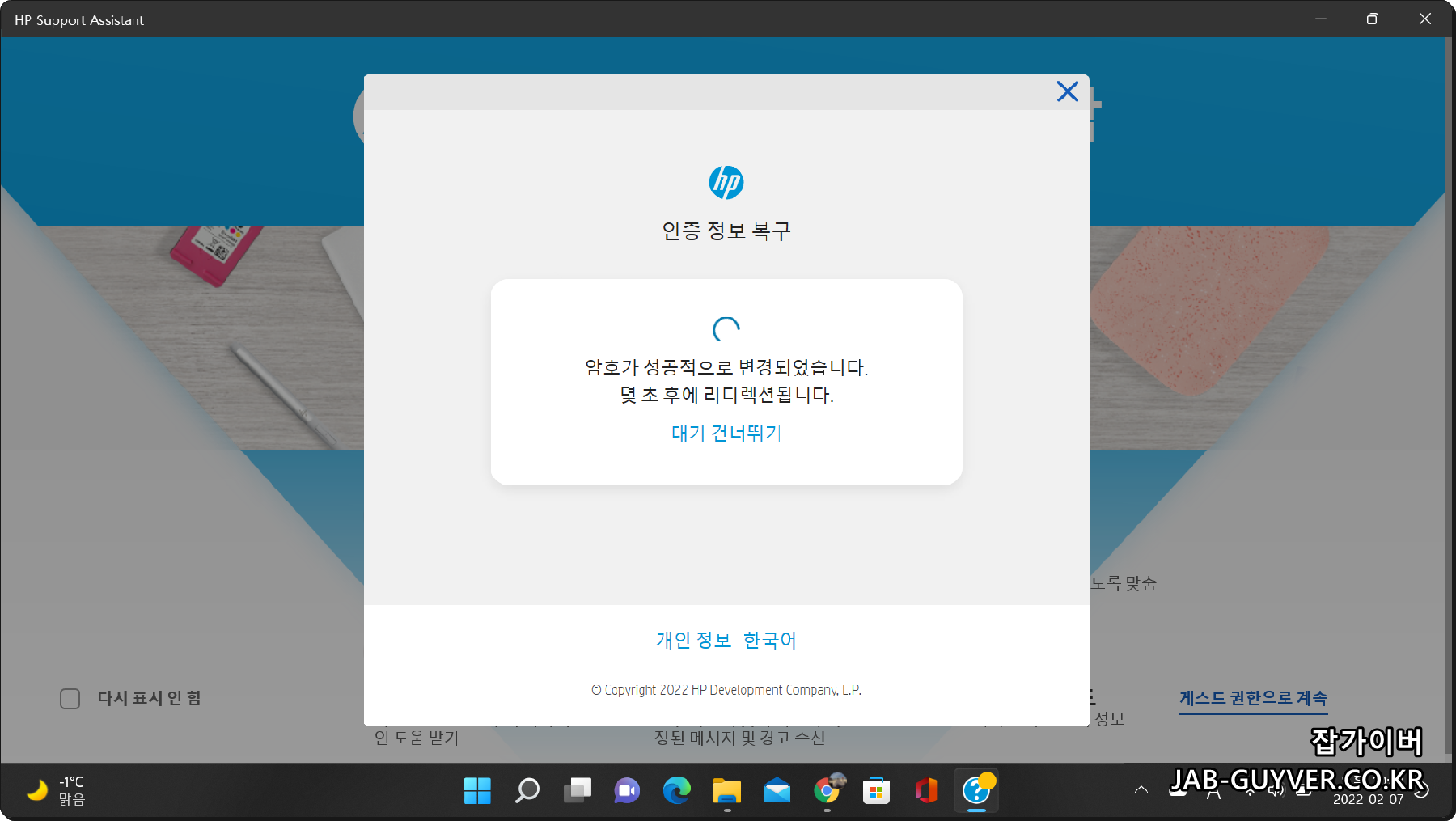
Task: Open the HP Support Assistant taskbar icon
Action: coord(976,791)
